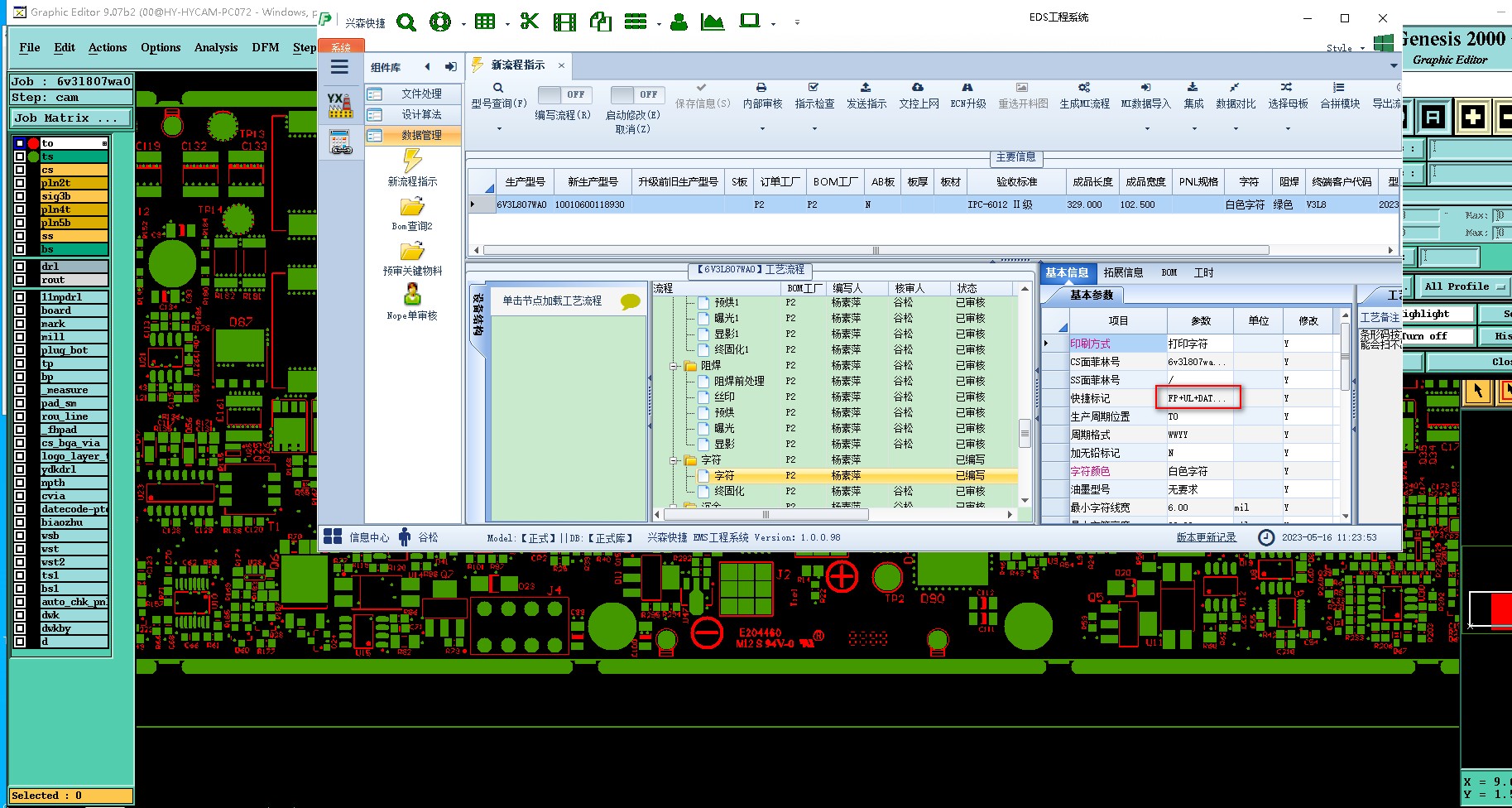Image resolution: width=1512 pixels, height=808 pixels.
Task: Toggle visibility checkbox for layer drl
Action: tap(20, 267)
